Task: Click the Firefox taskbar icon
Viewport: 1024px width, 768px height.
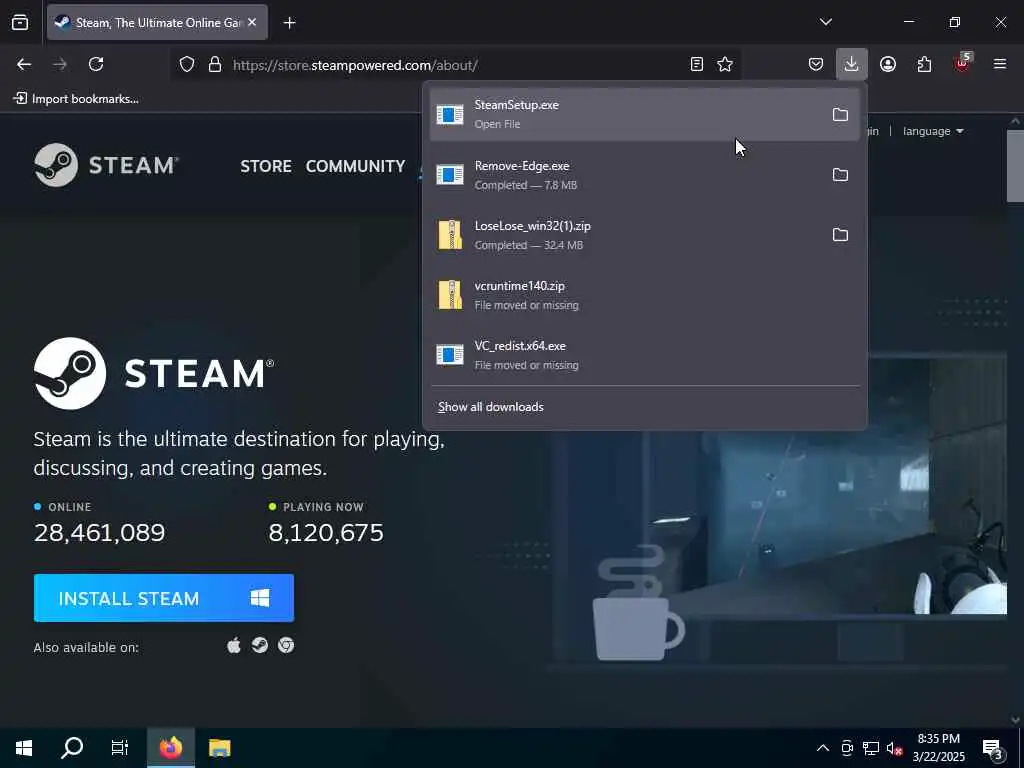Action: (x=170, y=748)
